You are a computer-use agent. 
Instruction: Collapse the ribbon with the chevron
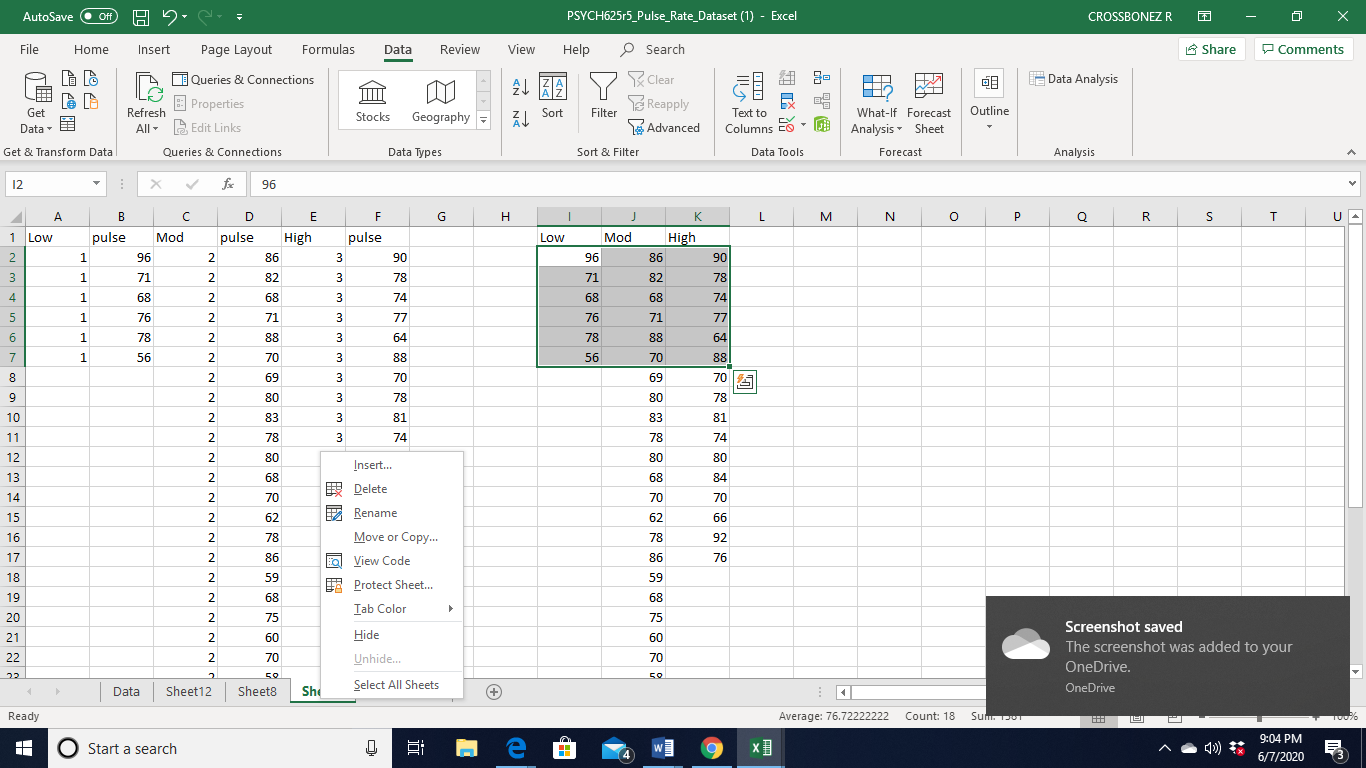click(x=1352, y=152)
